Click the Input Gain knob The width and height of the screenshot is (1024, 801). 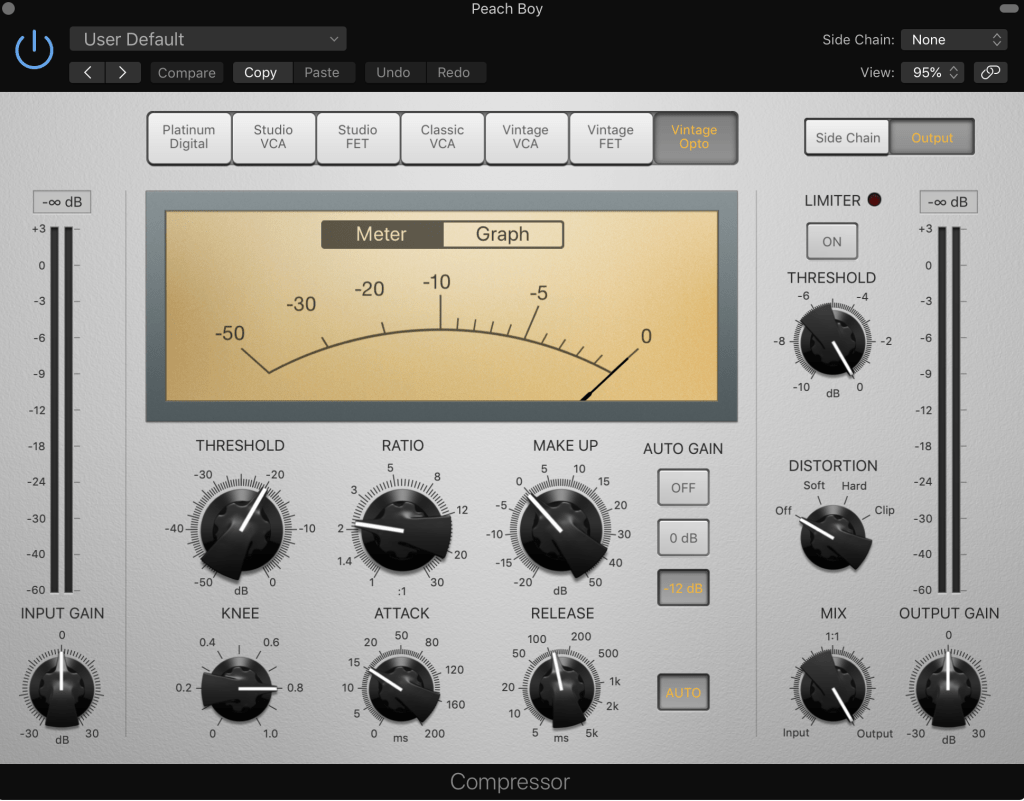click(x=62, y=686)
